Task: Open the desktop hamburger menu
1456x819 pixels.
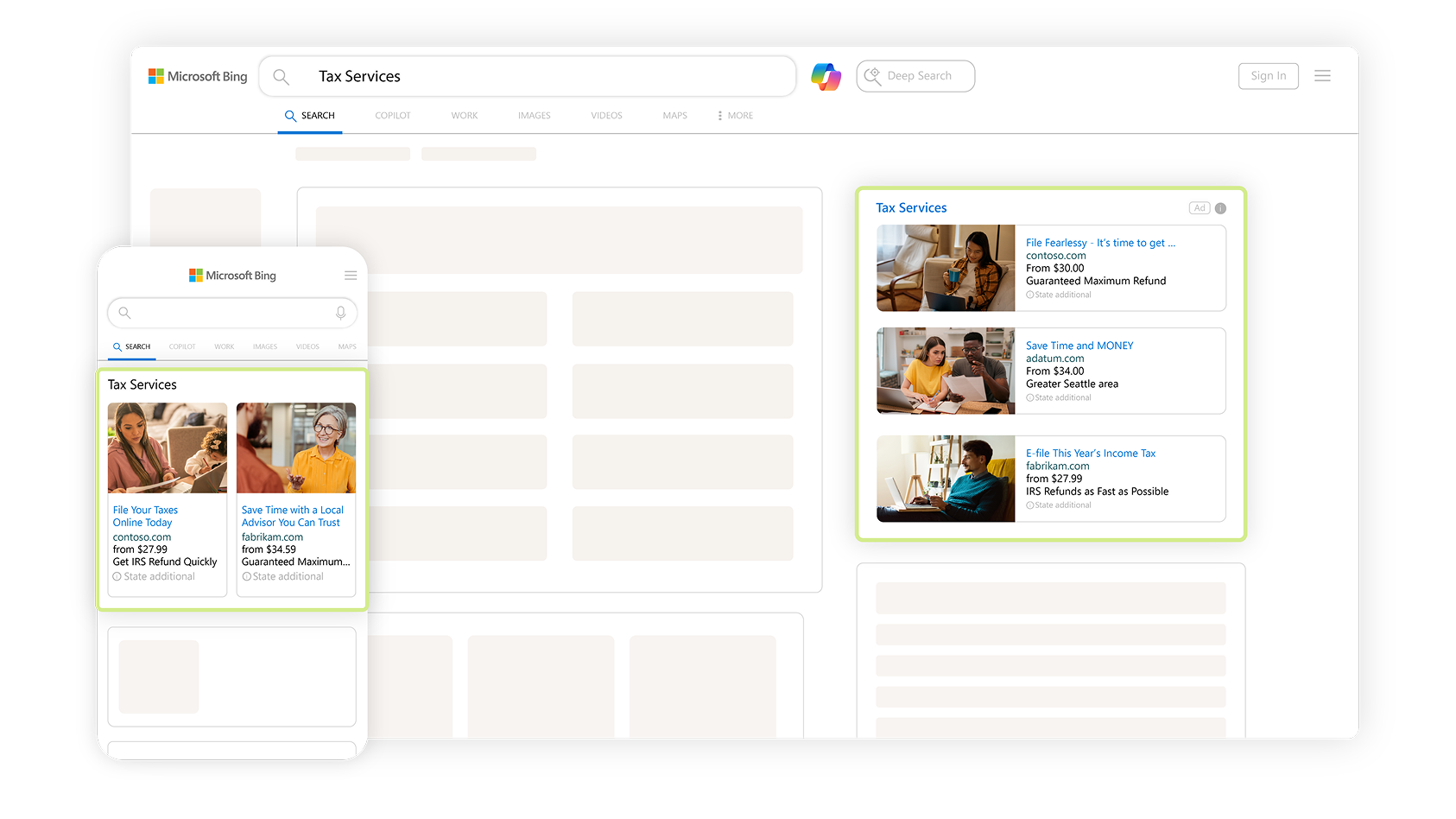Action: pyautogui.click(x=1322, y=76)
